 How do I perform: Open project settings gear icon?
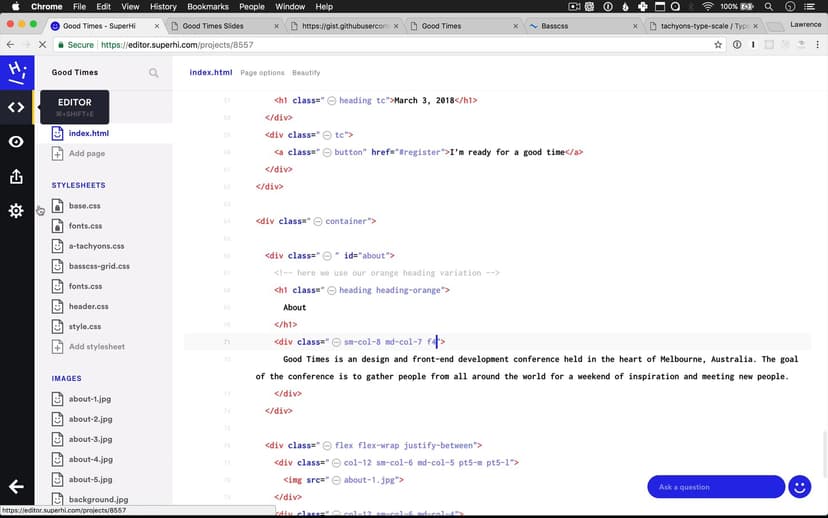16,211
